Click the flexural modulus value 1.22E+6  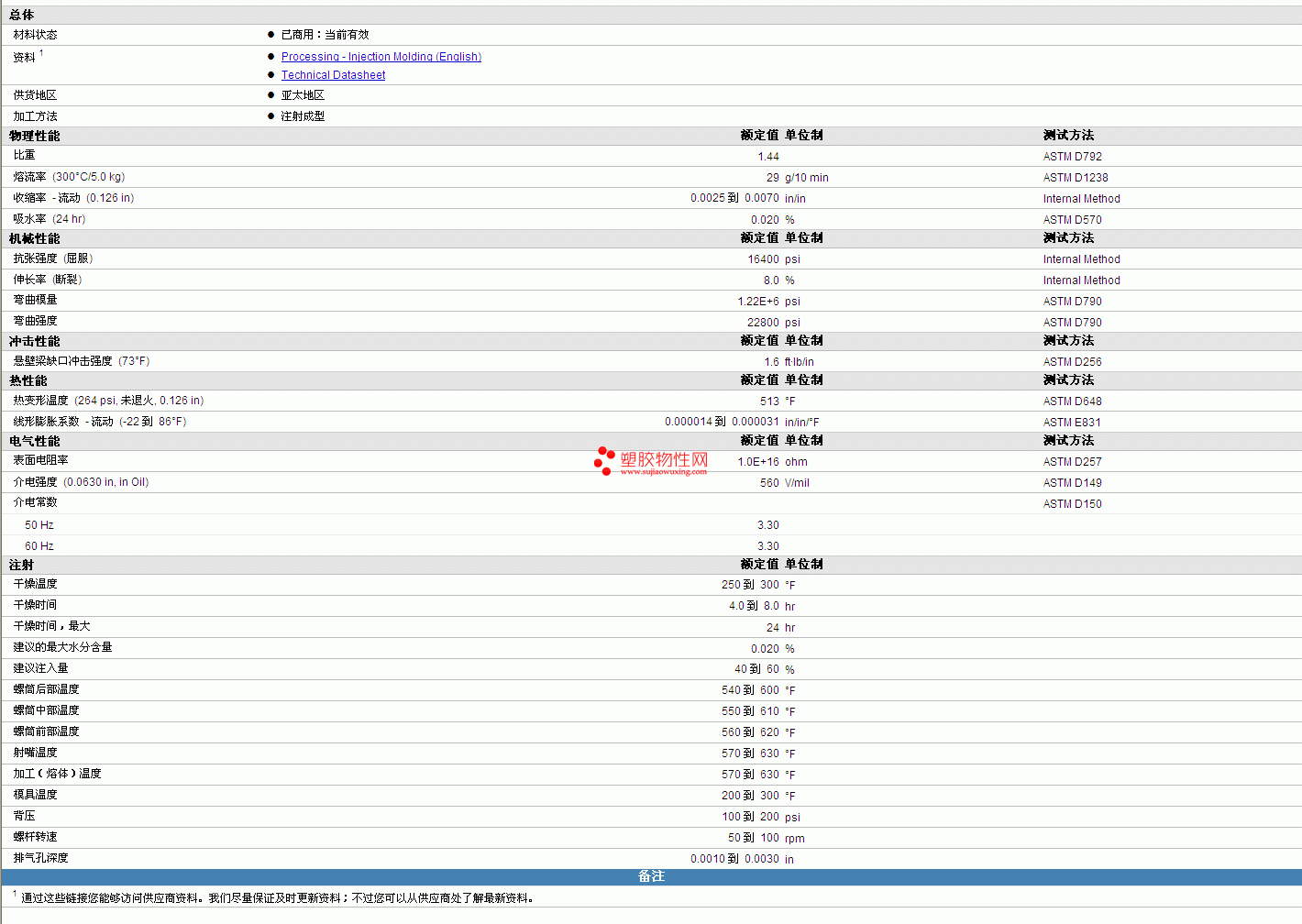coord(758,302)
